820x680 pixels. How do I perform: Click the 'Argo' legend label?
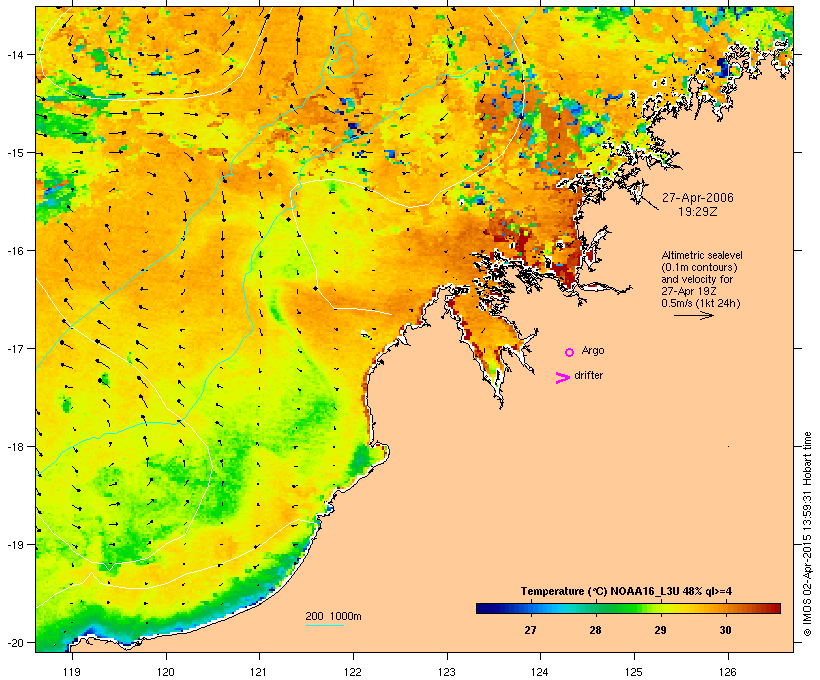click(593, 350)
